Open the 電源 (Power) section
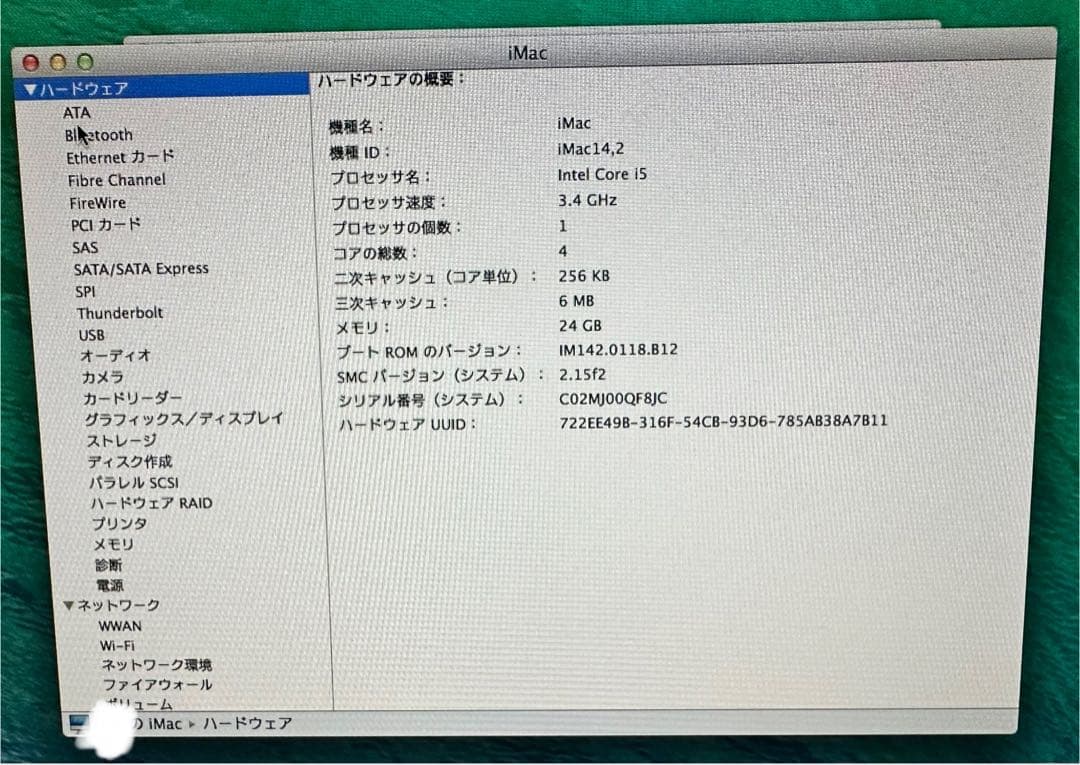This screenshot has width=1080, height=765. pyautogui.click(x=110, y=585)
